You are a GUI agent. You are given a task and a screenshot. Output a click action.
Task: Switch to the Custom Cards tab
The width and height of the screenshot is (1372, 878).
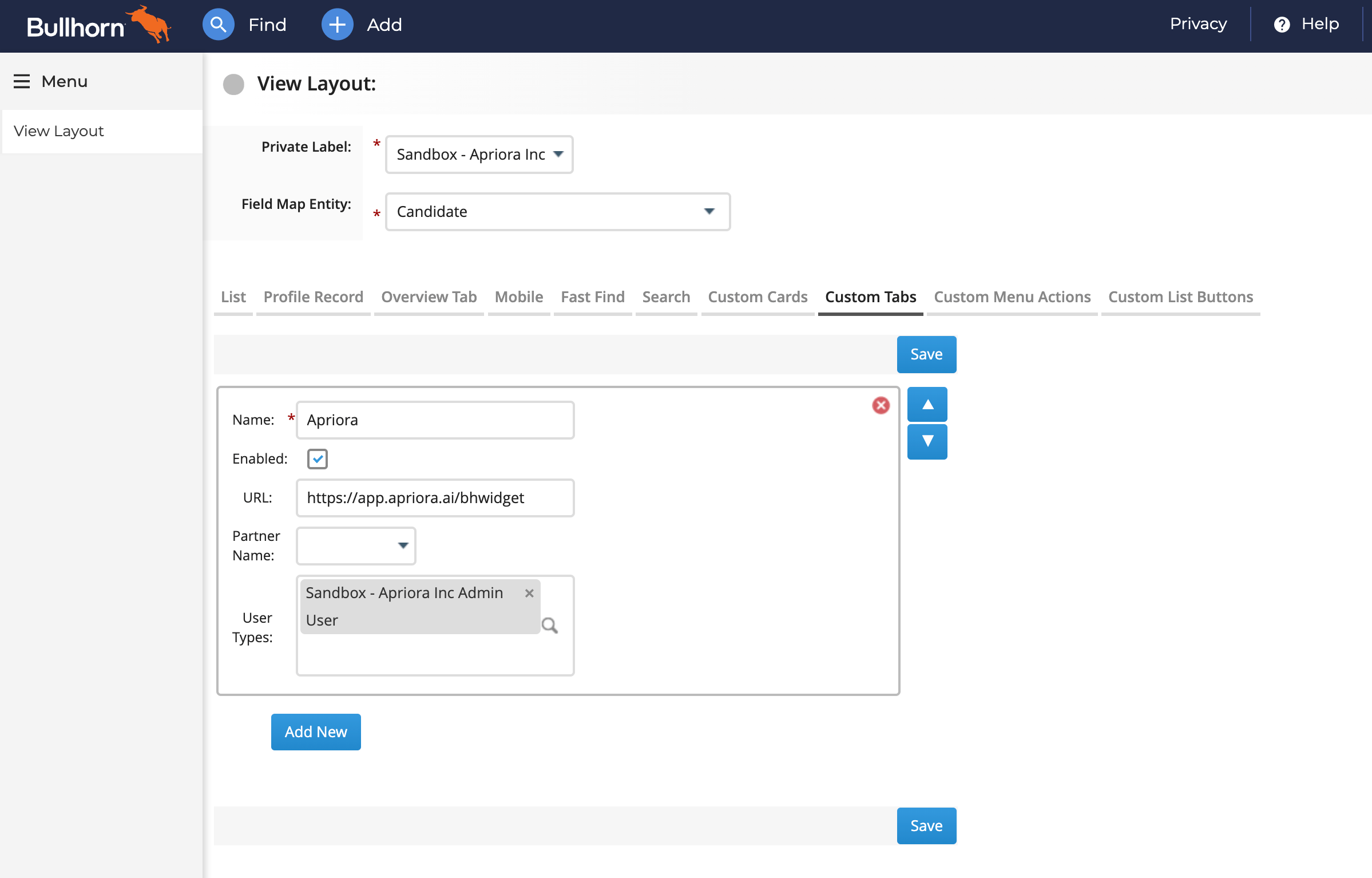(x=758, y=297)
